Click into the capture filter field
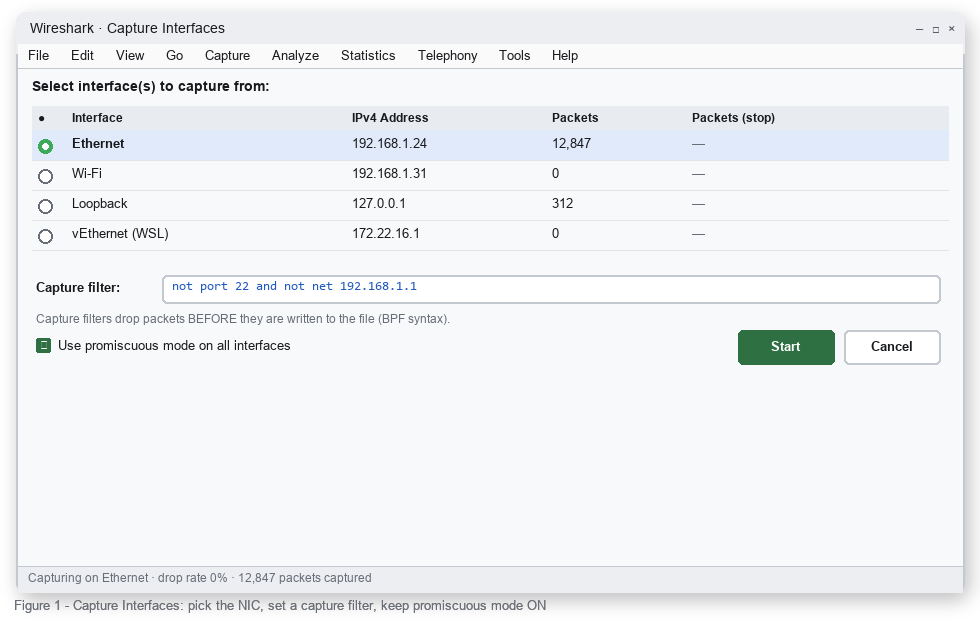 pos(551,289)
